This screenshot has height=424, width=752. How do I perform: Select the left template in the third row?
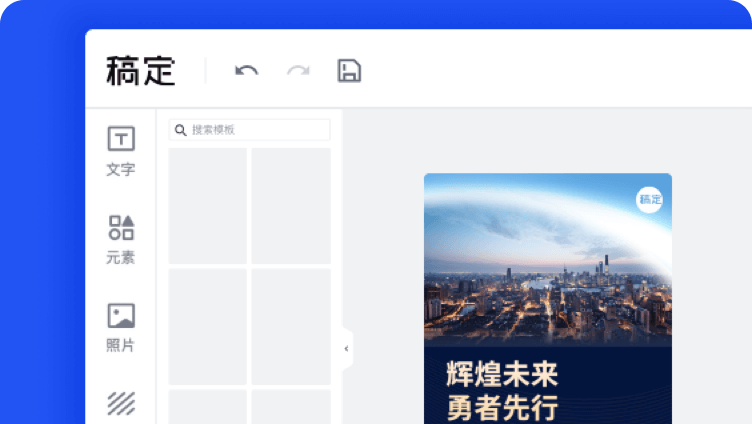click(207, 407)
